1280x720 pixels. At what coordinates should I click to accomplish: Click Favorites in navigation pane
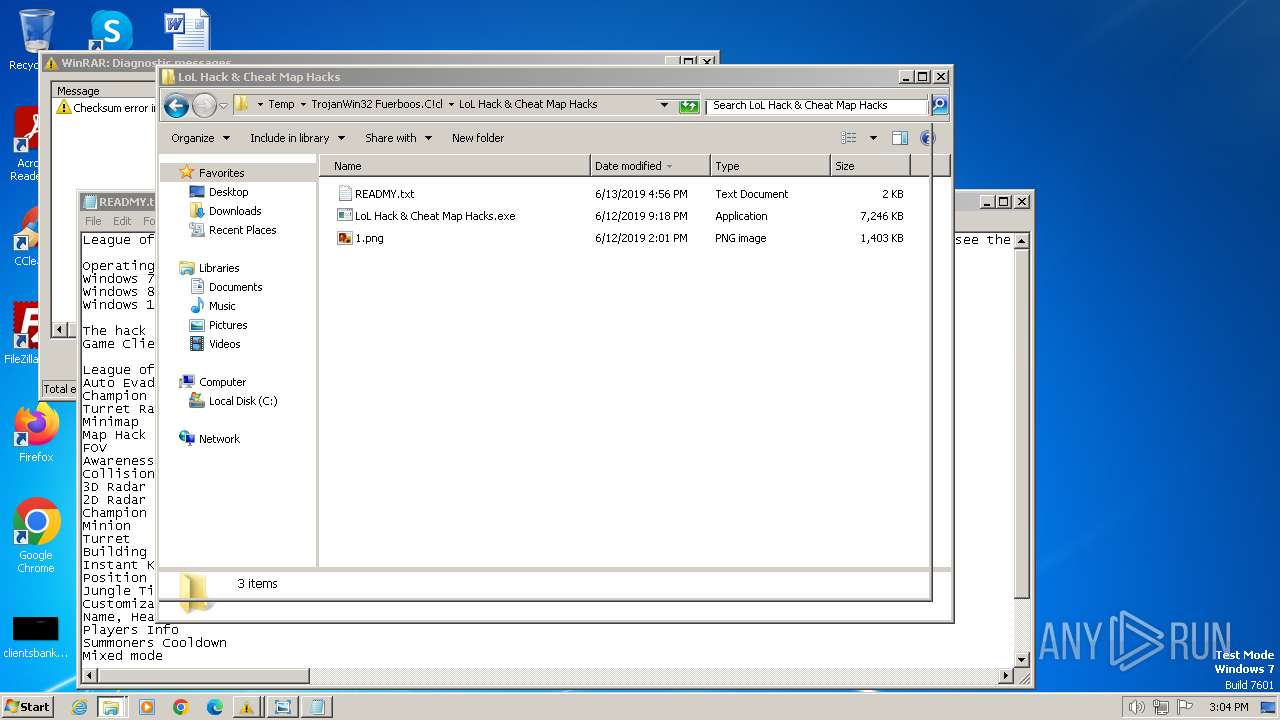coord(221,173)
